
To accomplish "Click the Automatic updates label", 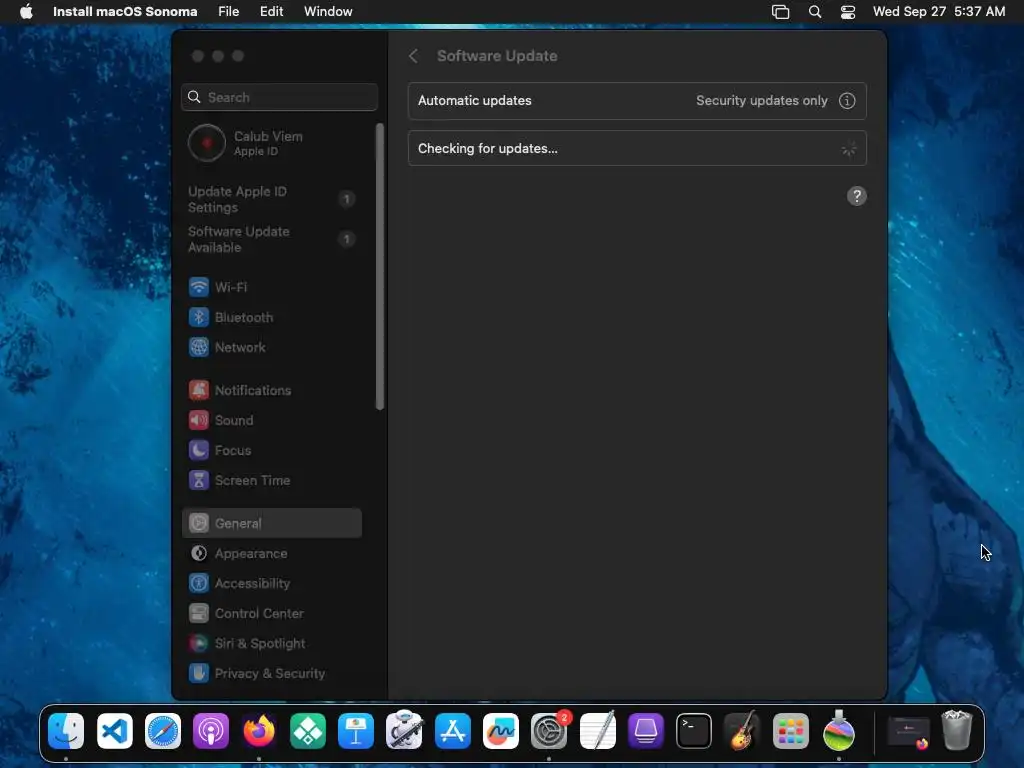I will tap(475, 101).
